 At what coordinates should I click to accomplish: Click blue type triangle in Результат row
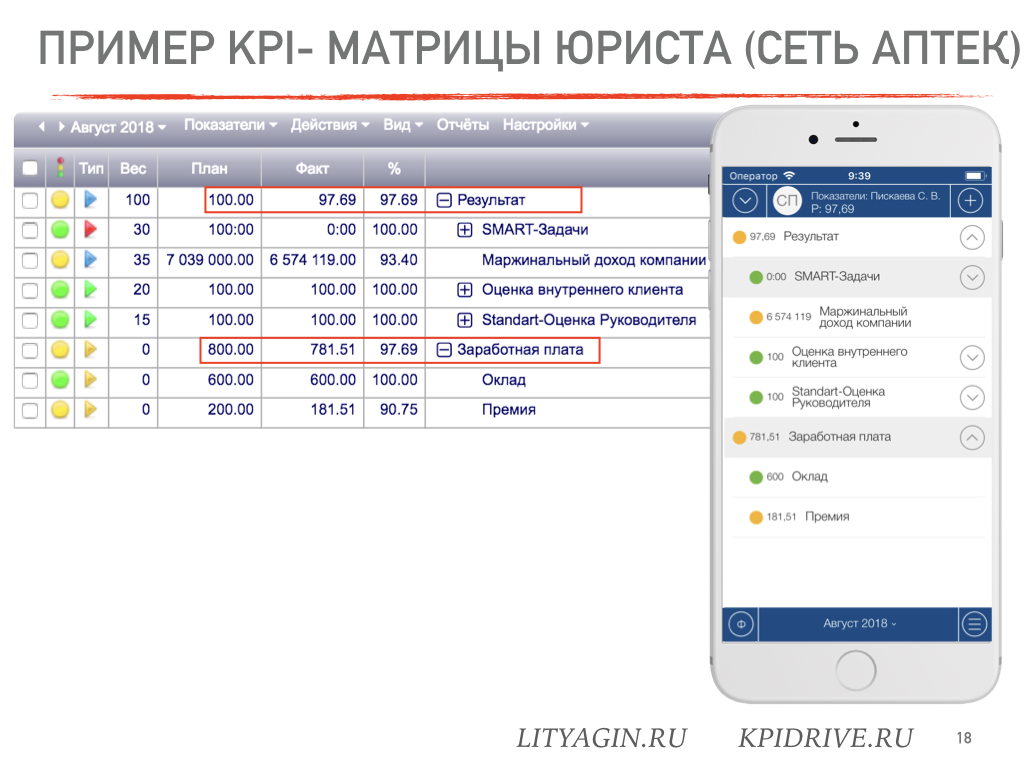pos(91,200)
